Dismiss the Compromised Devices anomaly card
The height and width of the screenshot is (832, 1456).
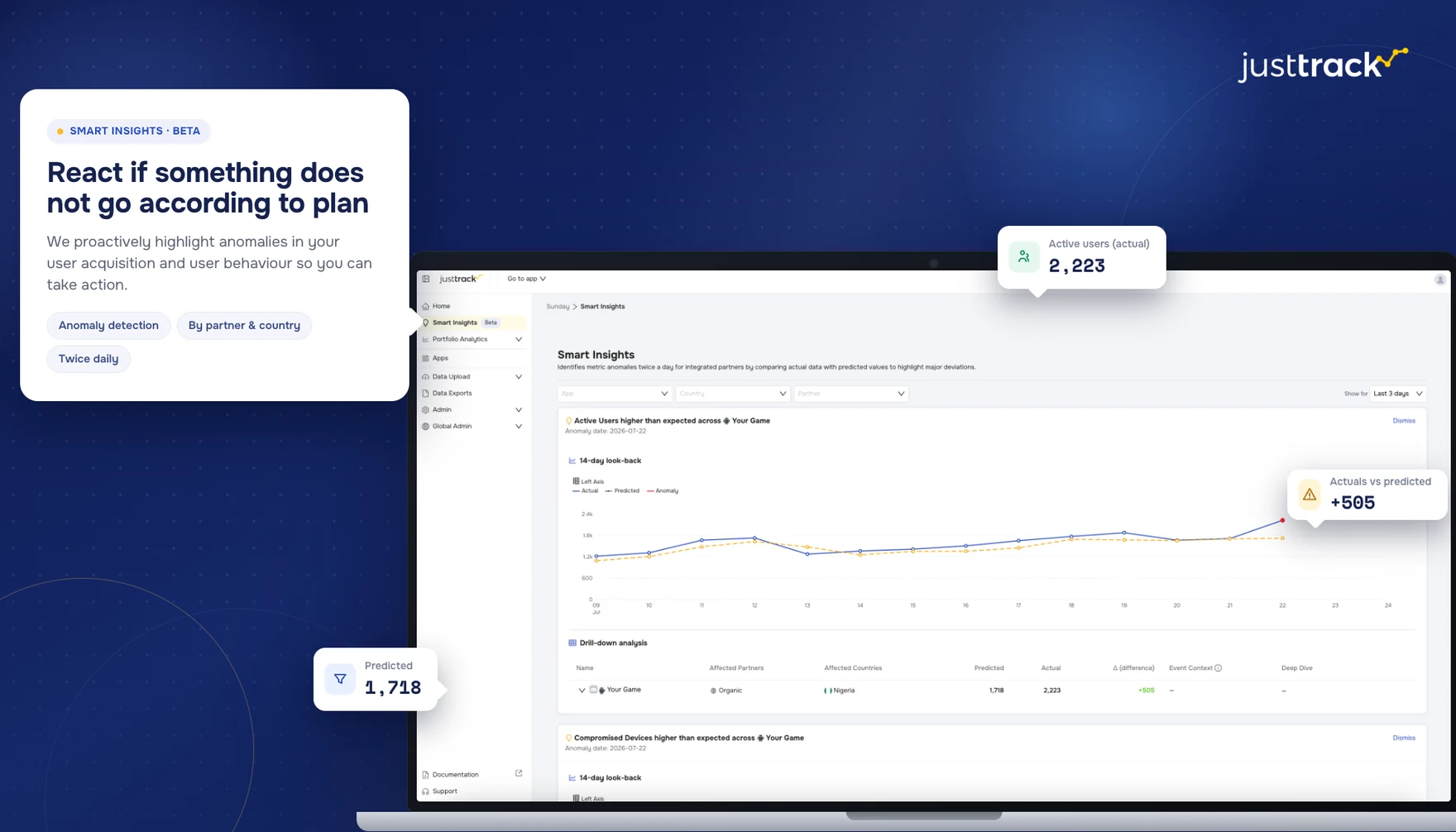pos(1404,738)
